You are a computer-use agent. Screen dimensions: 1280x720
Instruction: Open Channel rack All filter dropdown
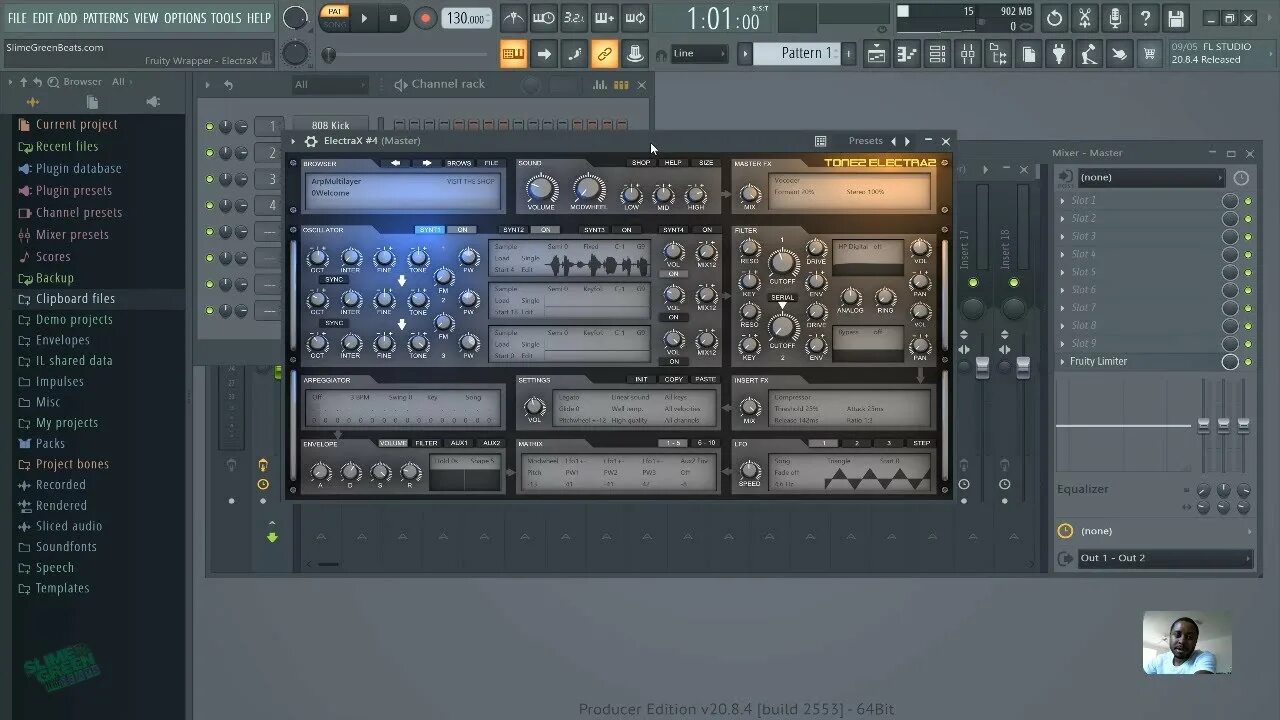[x=330, y=85]
